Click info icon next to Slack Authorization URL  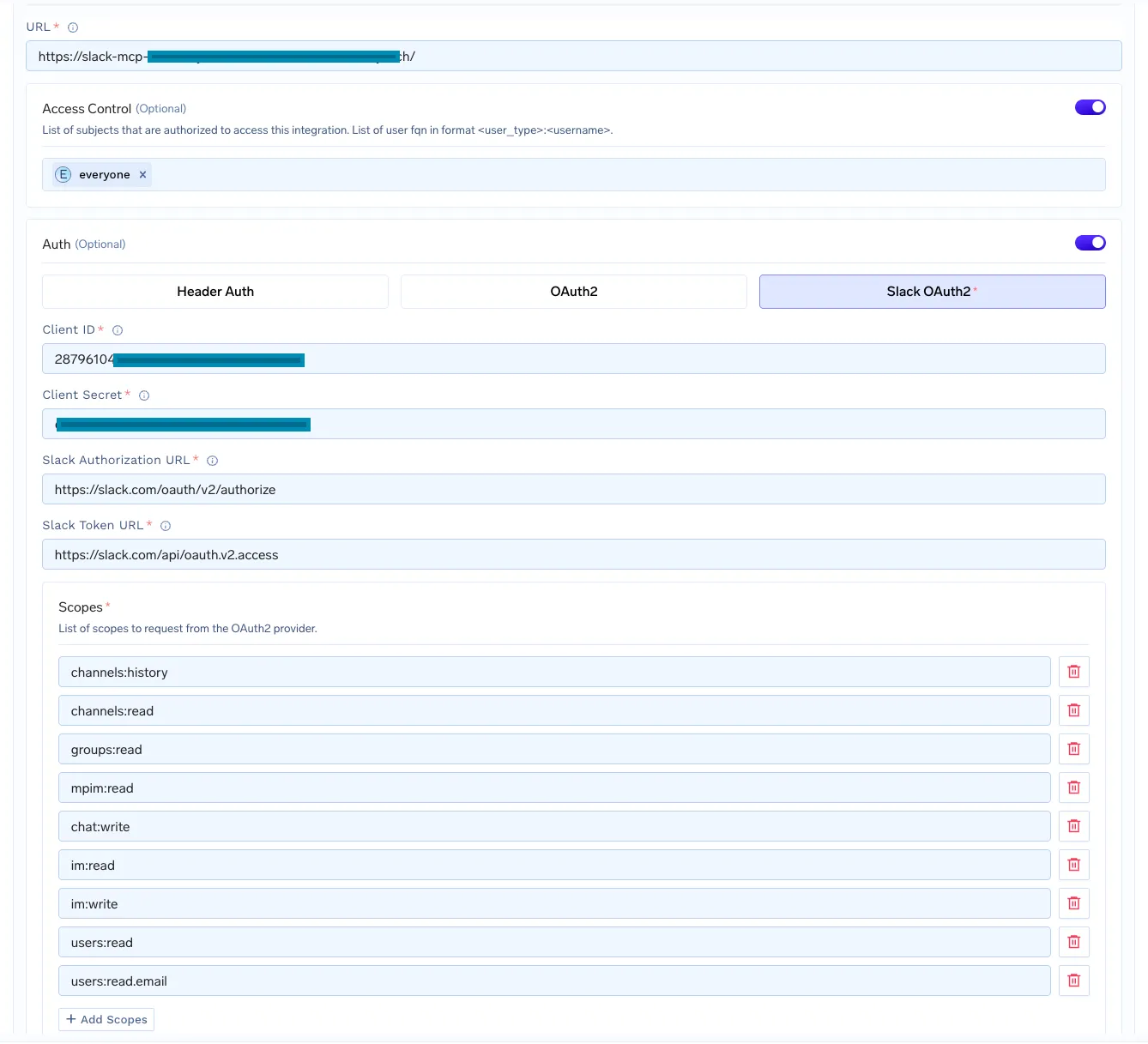point(212,461)
